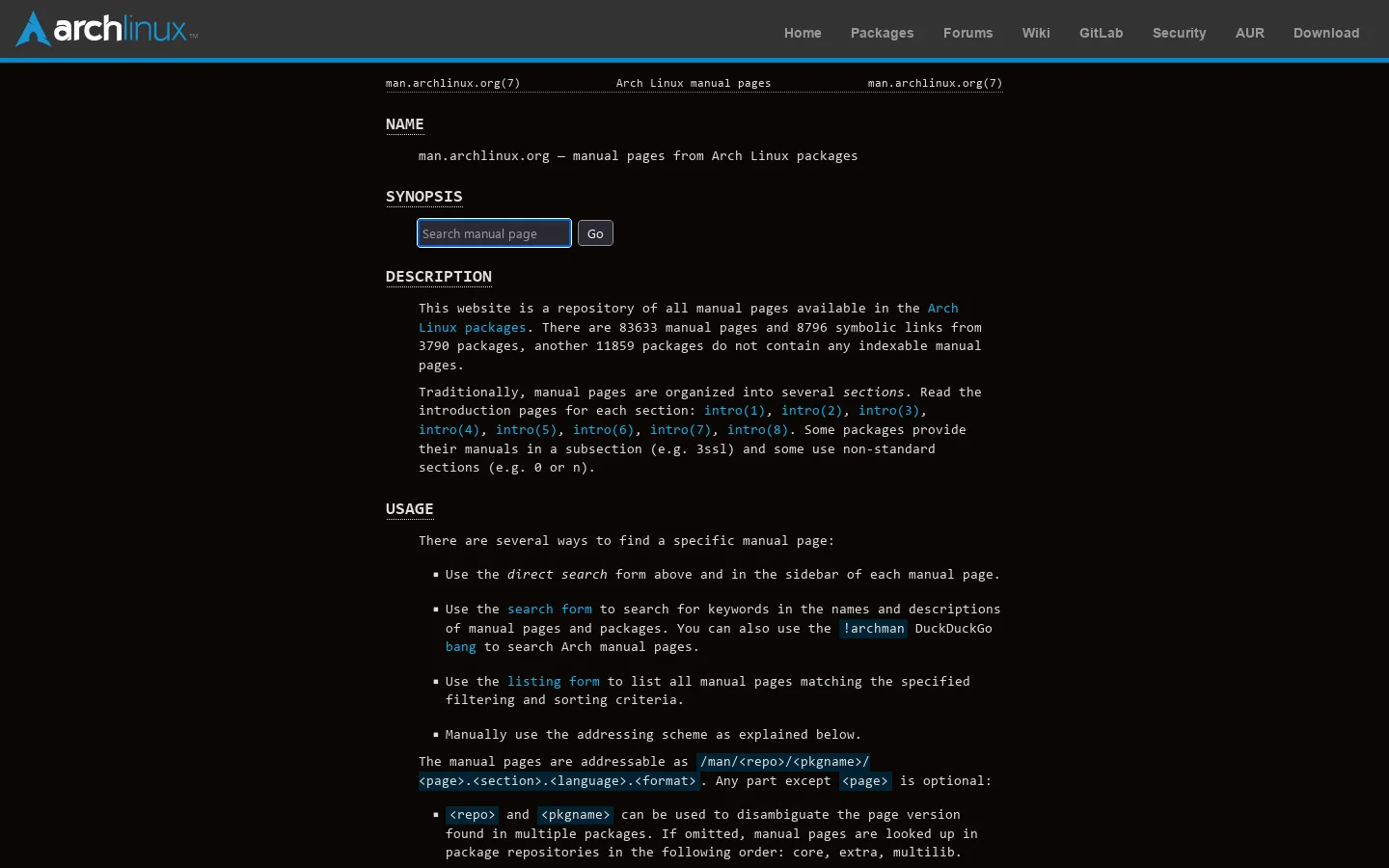Viewport: 1389px width, 868px height.
Task: Open the AUR navigation link
Action: point(1250,33)
